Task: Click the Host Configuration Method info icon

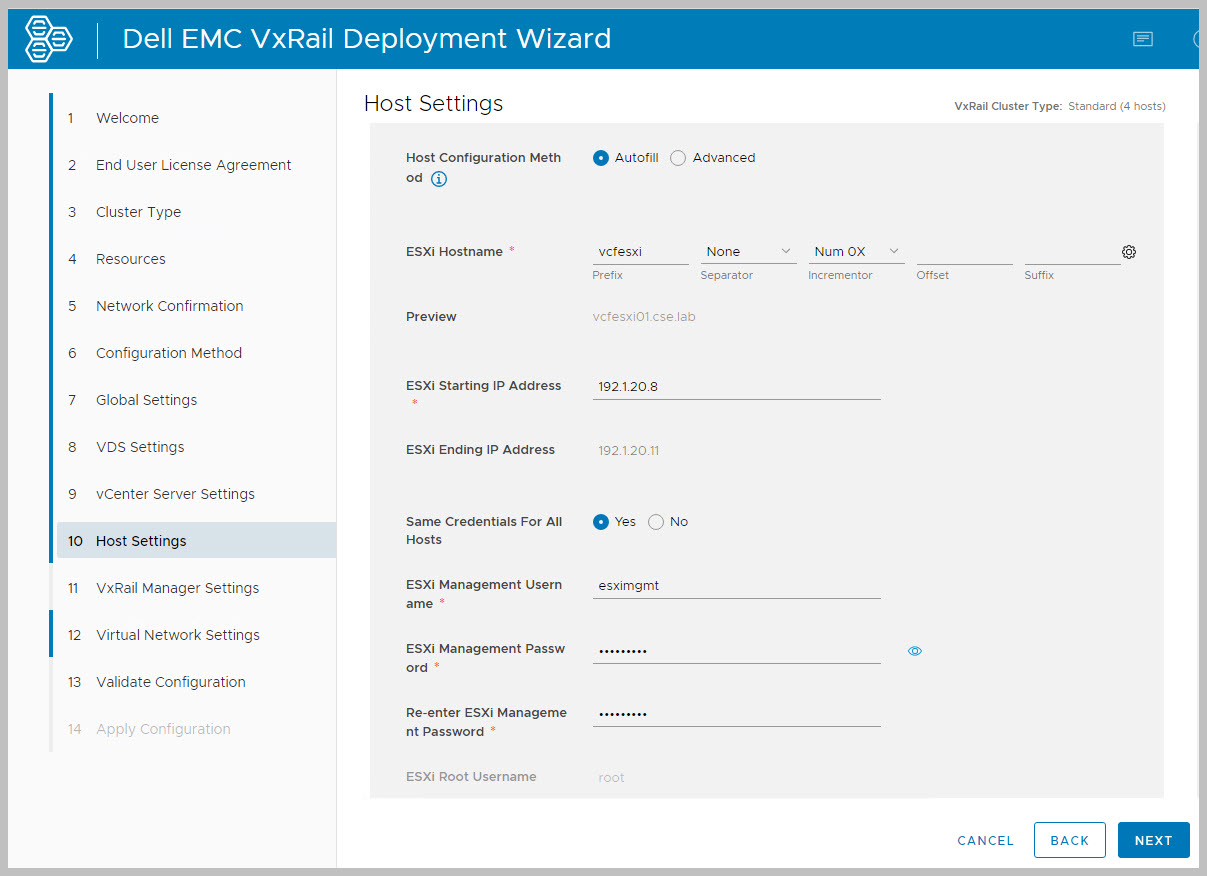Action: click(x=439, y=180)
